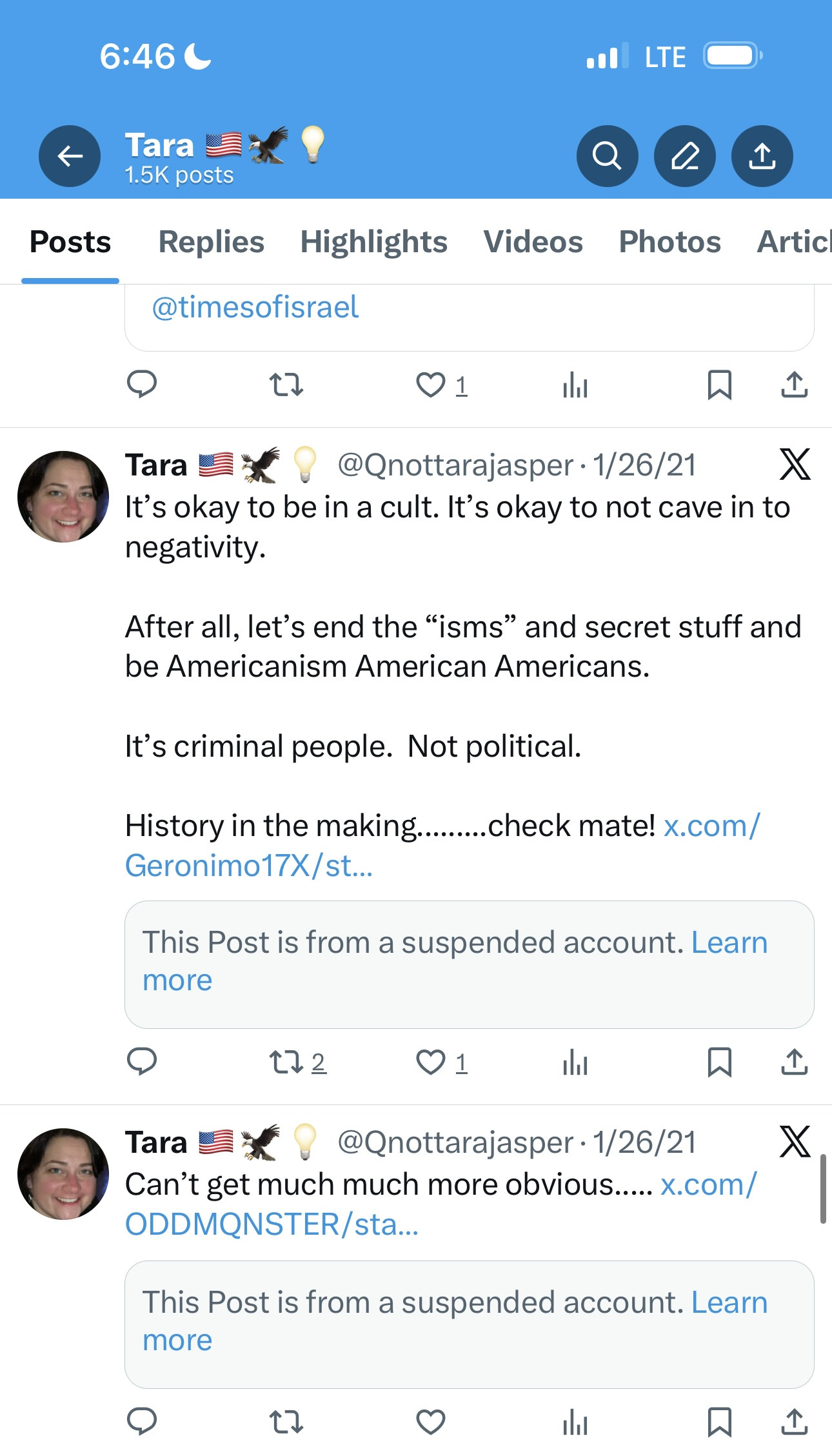The image size is (832, 1456).
Task: Open the Photos tab
Action: (x=669, y=242)
